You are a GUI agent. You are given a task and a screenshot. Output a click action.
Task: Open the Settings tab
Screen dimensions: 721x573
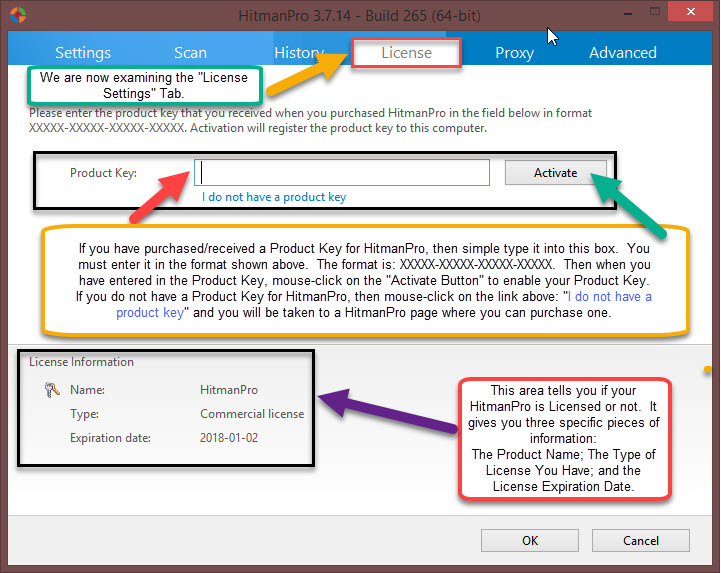83,52
